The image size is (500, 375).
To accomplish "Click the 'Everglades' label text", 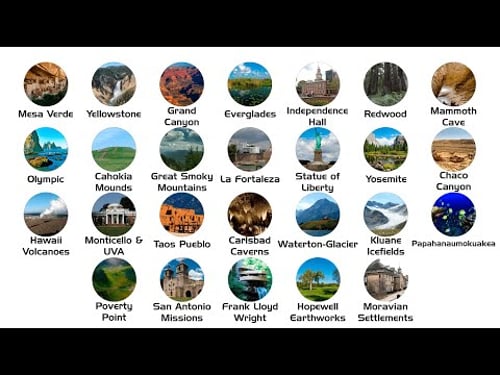I will click(250, 114).
